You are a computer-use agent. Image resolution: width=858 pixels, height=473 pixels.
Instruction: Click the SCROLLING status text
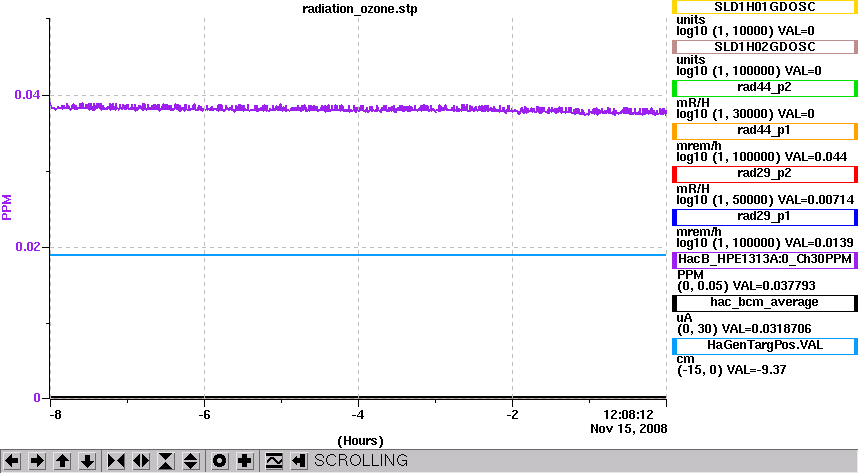point(361,460)
